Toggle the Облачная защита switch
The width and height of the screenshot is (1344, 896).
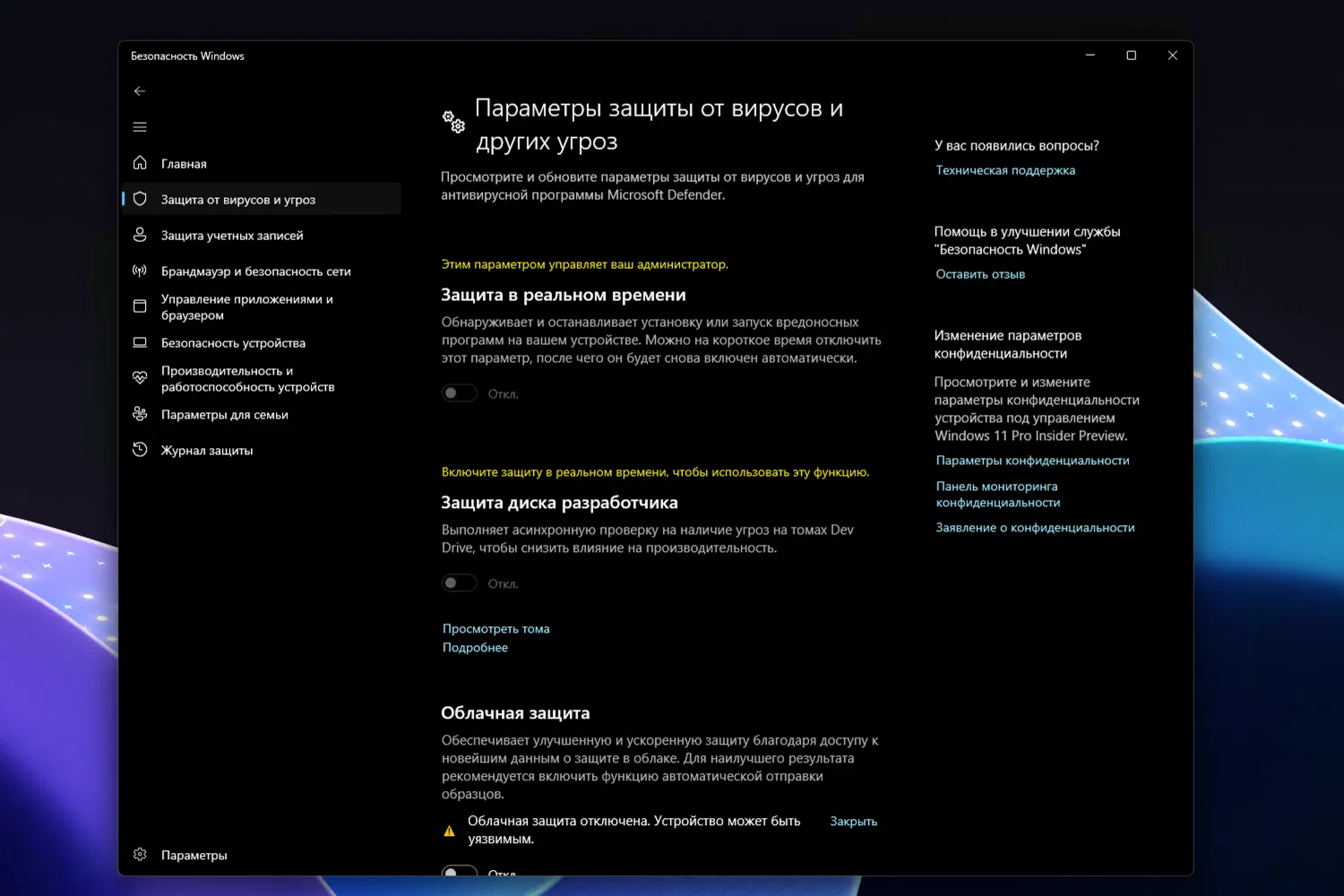tap(460, 871)
